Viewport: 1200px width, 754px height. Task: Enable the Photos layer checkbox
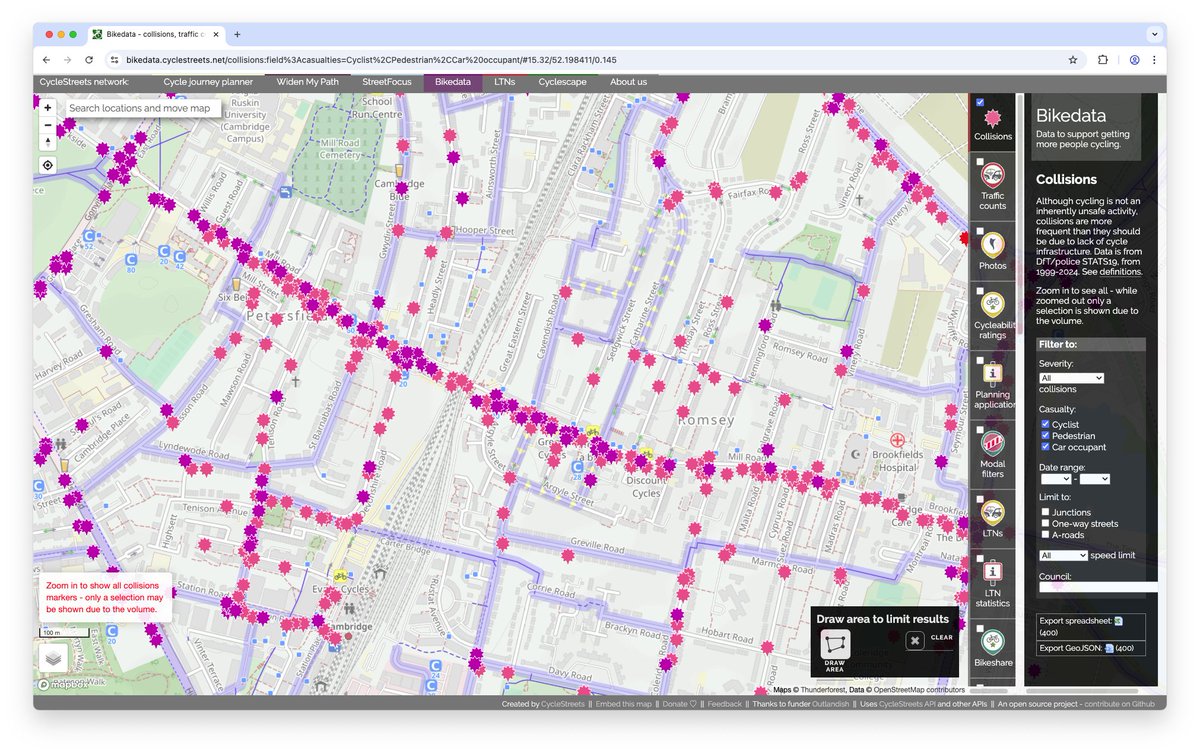coord(980,231)
